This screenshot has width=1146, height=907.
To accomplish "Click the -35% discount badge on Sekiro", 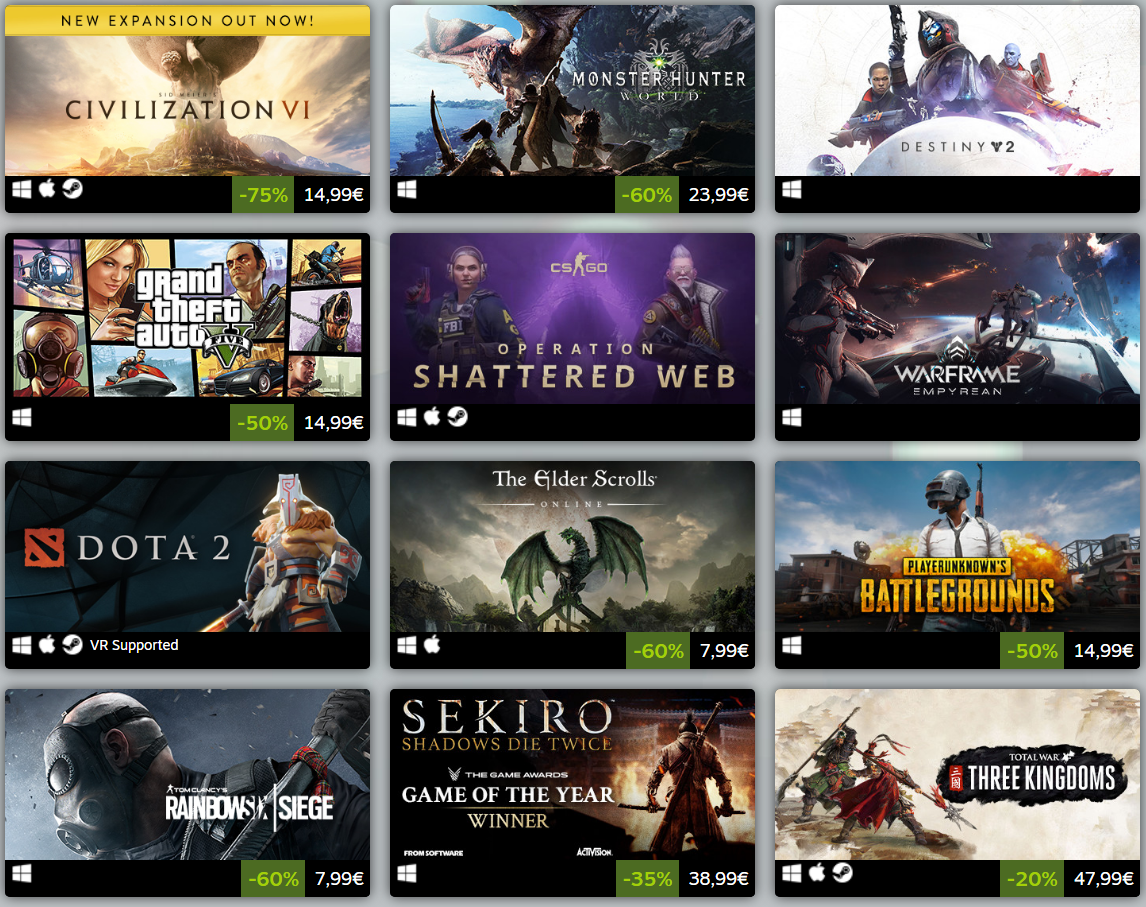I will pyautogui.click(x=648, y=878).
